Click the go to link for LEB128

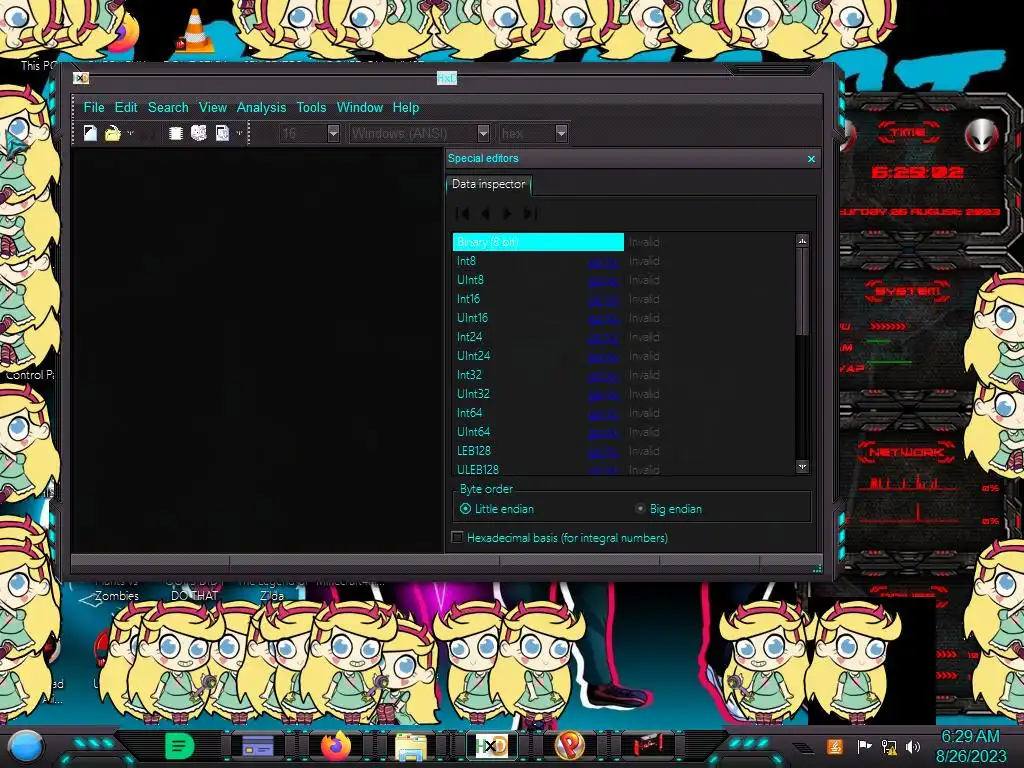pyautogui.click(x=603, y=452)
